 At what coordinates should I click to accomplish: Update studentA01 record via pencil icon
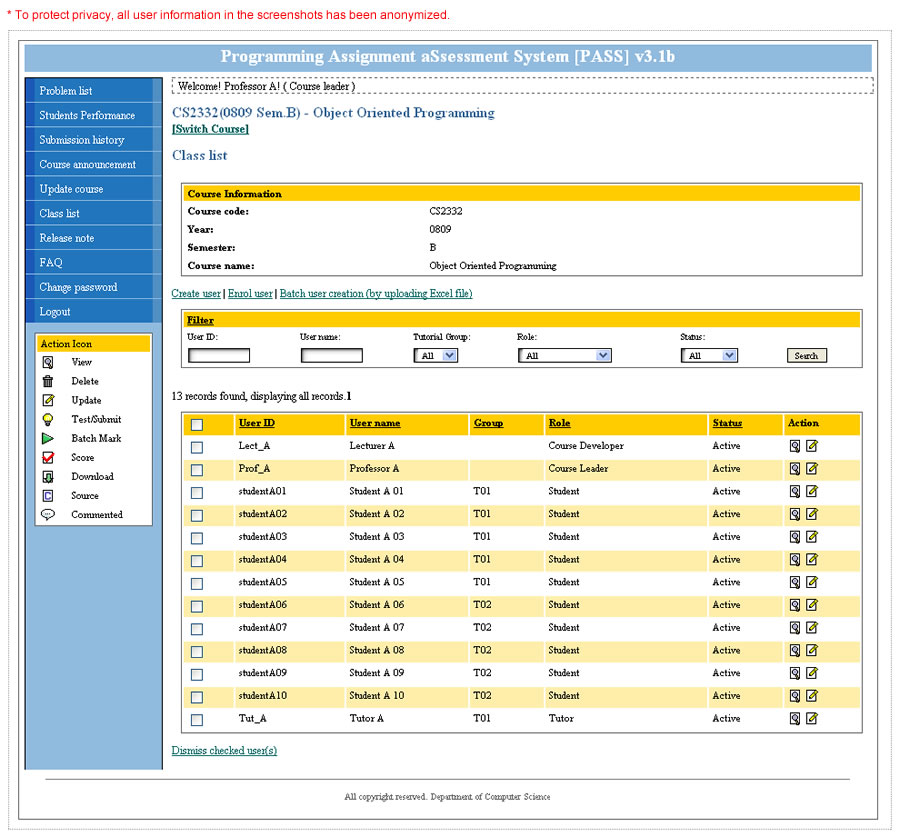click(812, 491)
